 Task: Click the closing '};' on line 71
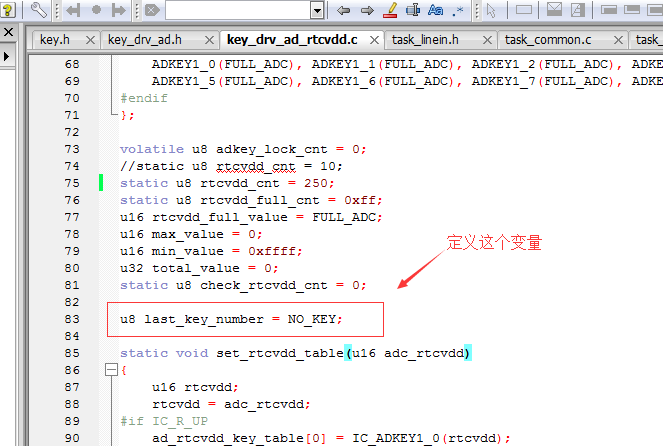127,115
